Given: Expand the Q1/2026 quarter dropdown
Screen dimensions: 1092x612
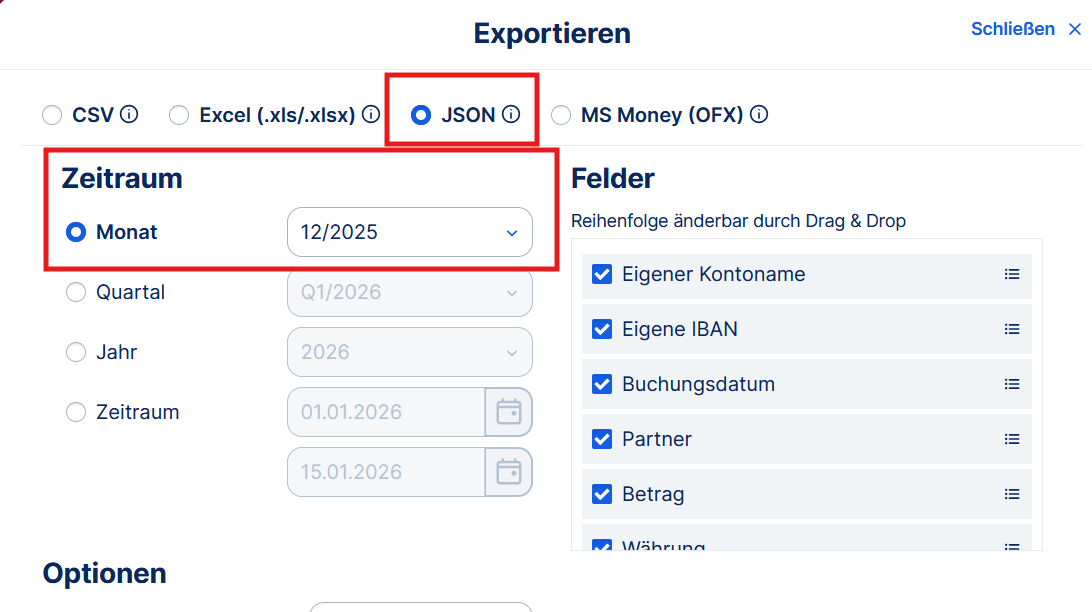Looking at the screenshot, I should coord(409,292).
